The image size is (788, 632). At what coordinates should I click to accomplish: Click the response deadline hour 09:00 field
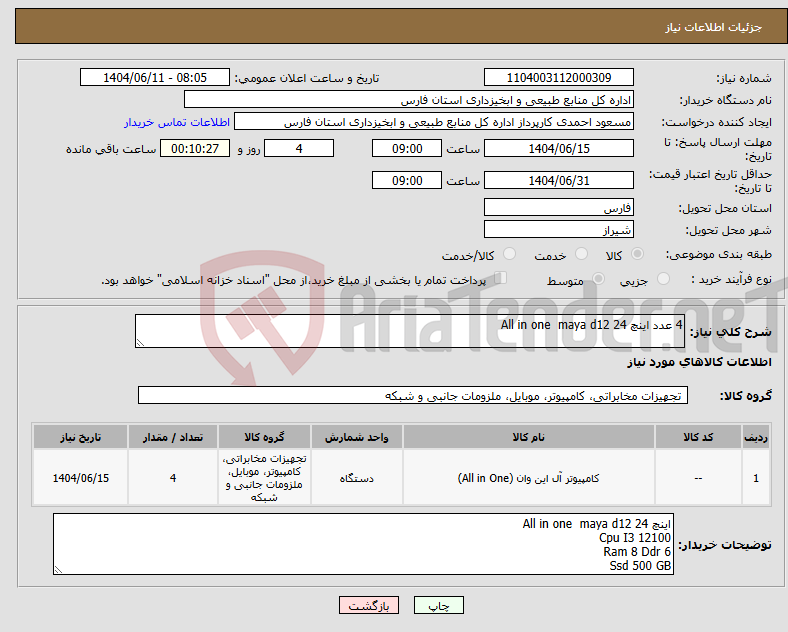point(407,149)
